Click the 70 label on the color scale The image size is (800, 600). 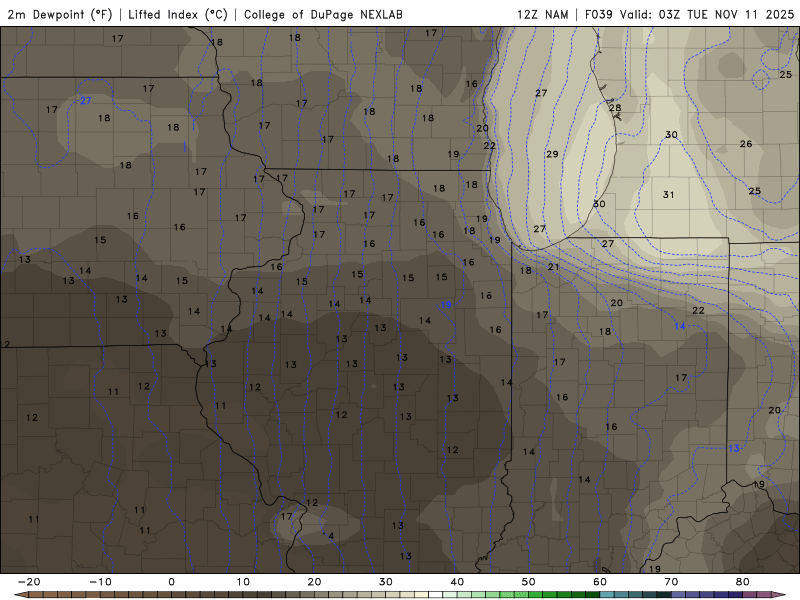(671, 582)
